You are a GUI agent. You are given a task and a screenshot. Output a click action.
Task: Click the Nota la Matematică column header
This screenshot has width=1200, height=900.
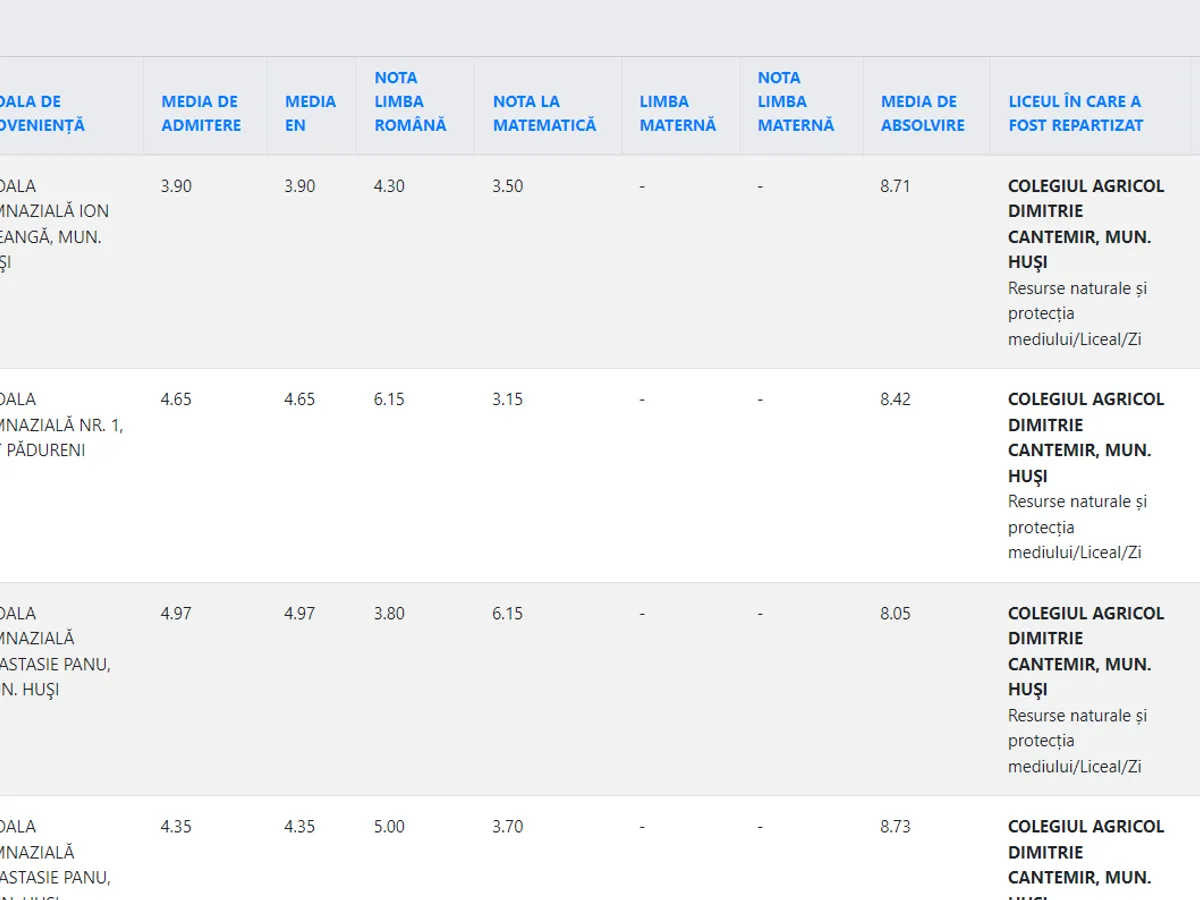544,113
